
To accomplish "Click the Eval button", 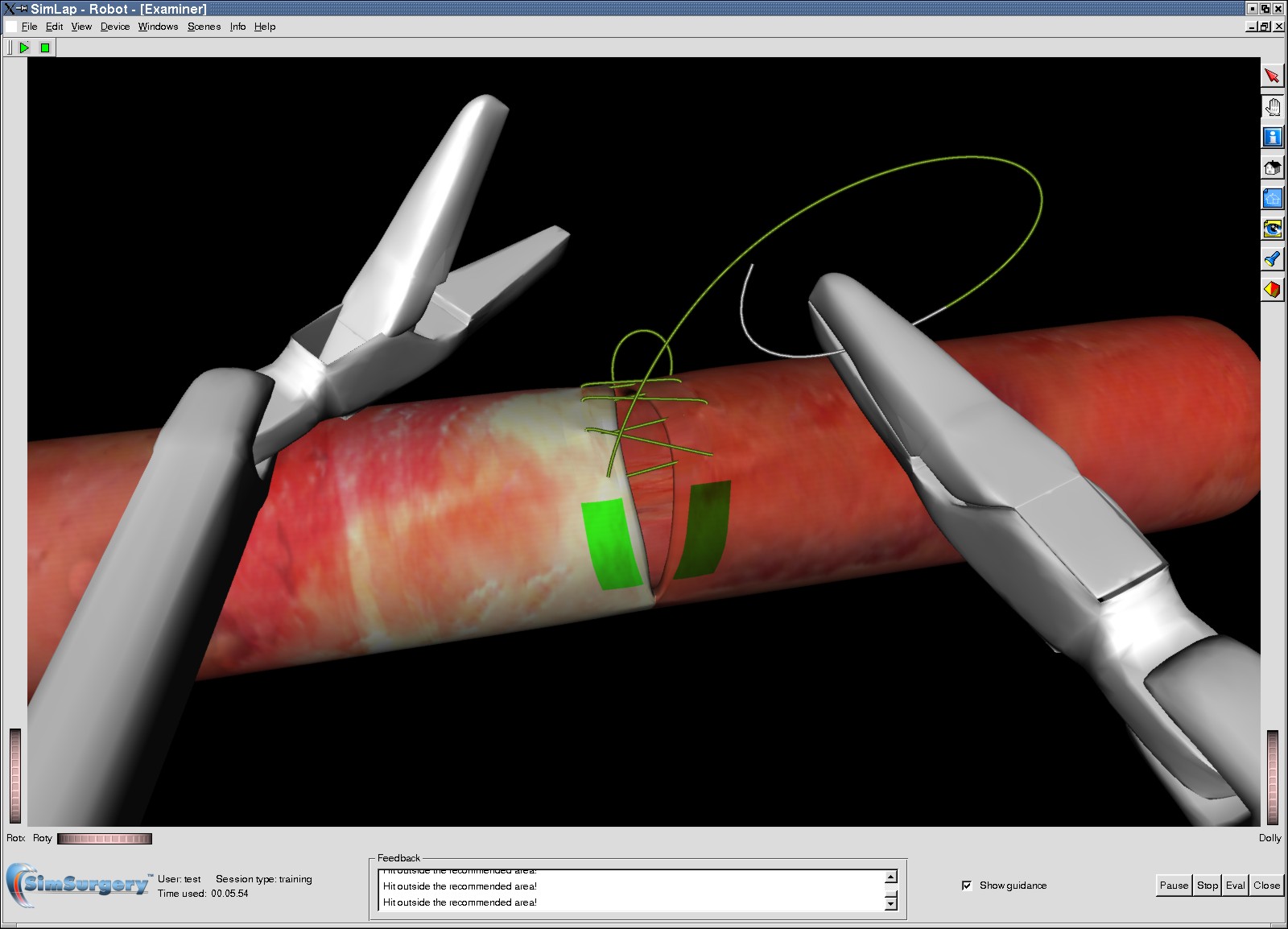I will 1236,886.
